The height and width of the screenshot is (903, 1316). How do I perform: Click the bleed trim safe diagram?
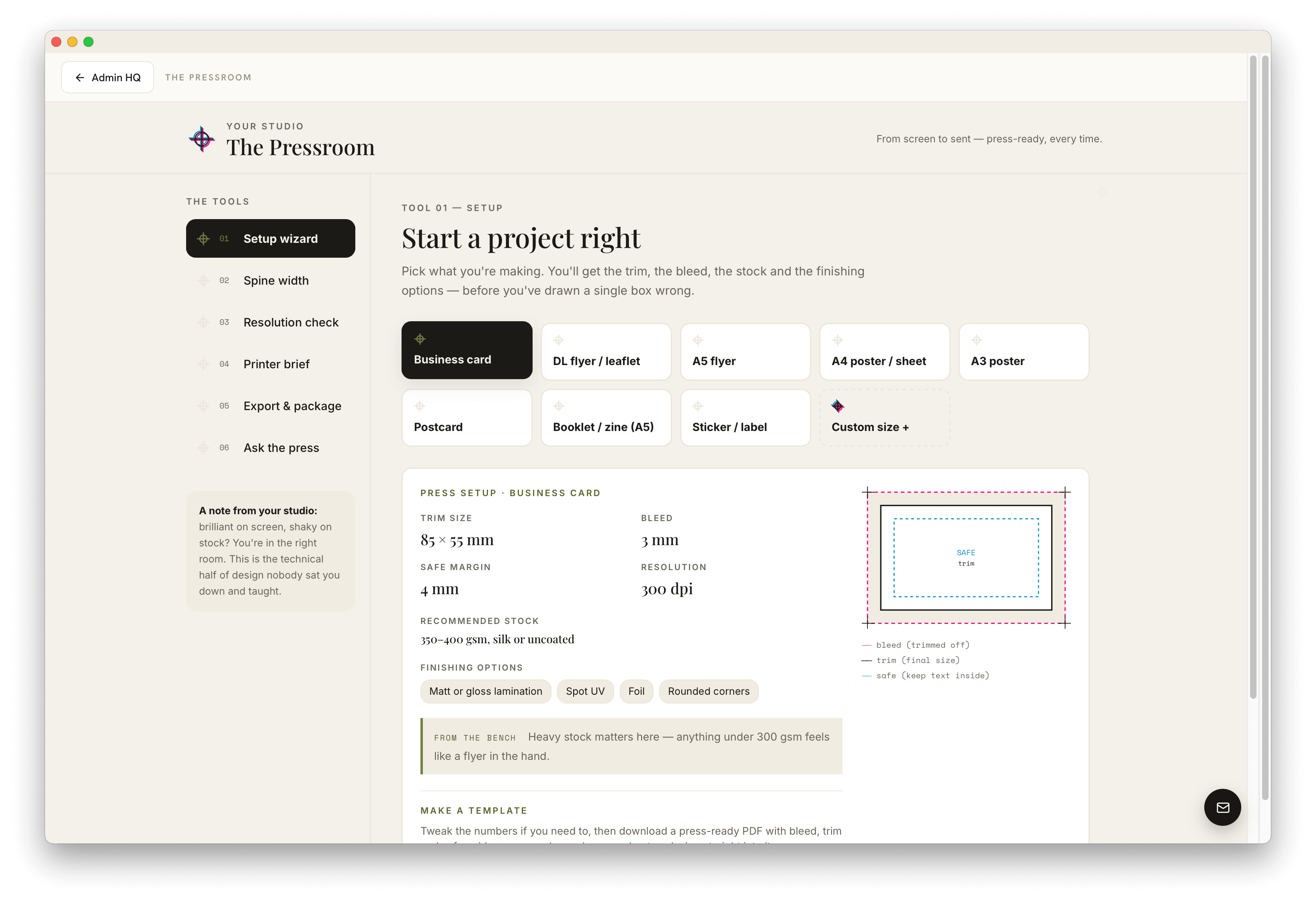click(x=966, y=558)
